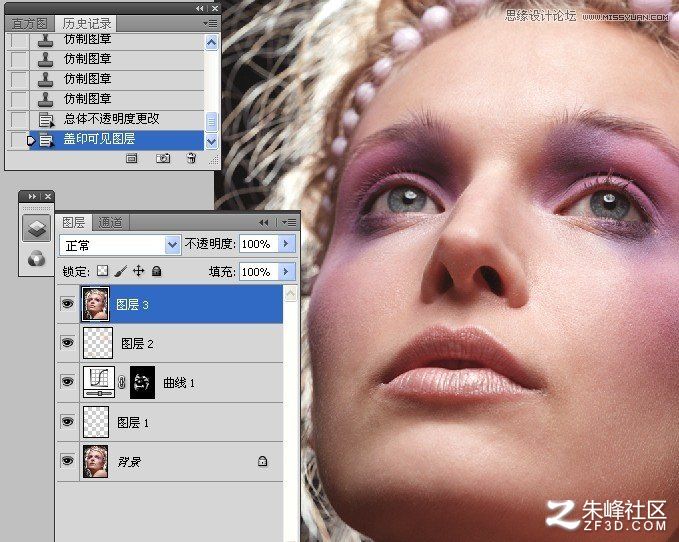679x542 pixels.
Task: Switch to the 通道 tab
Action: tap(111, 223)
